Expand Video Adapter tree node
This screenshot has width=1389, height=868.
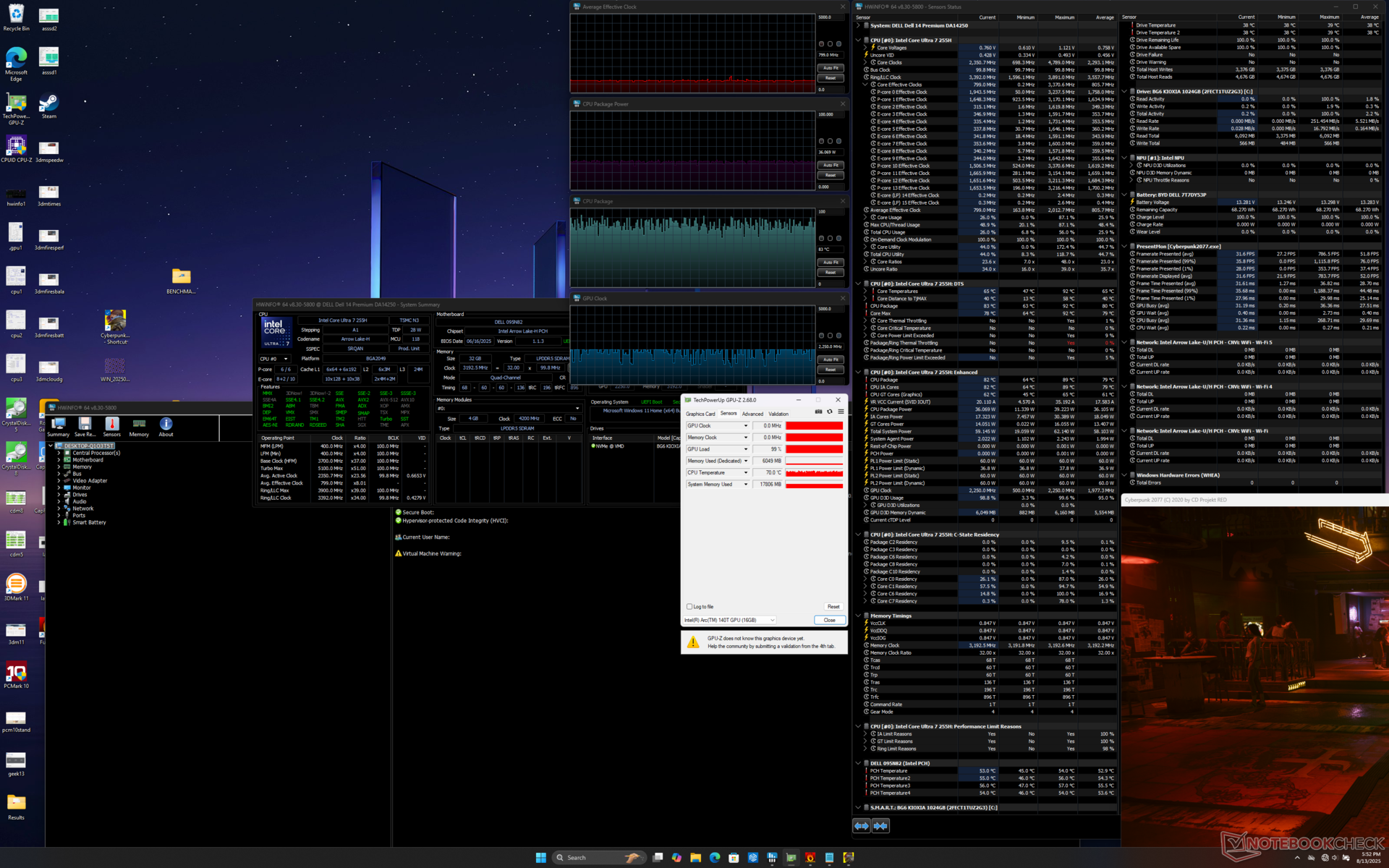click(59, 481)
